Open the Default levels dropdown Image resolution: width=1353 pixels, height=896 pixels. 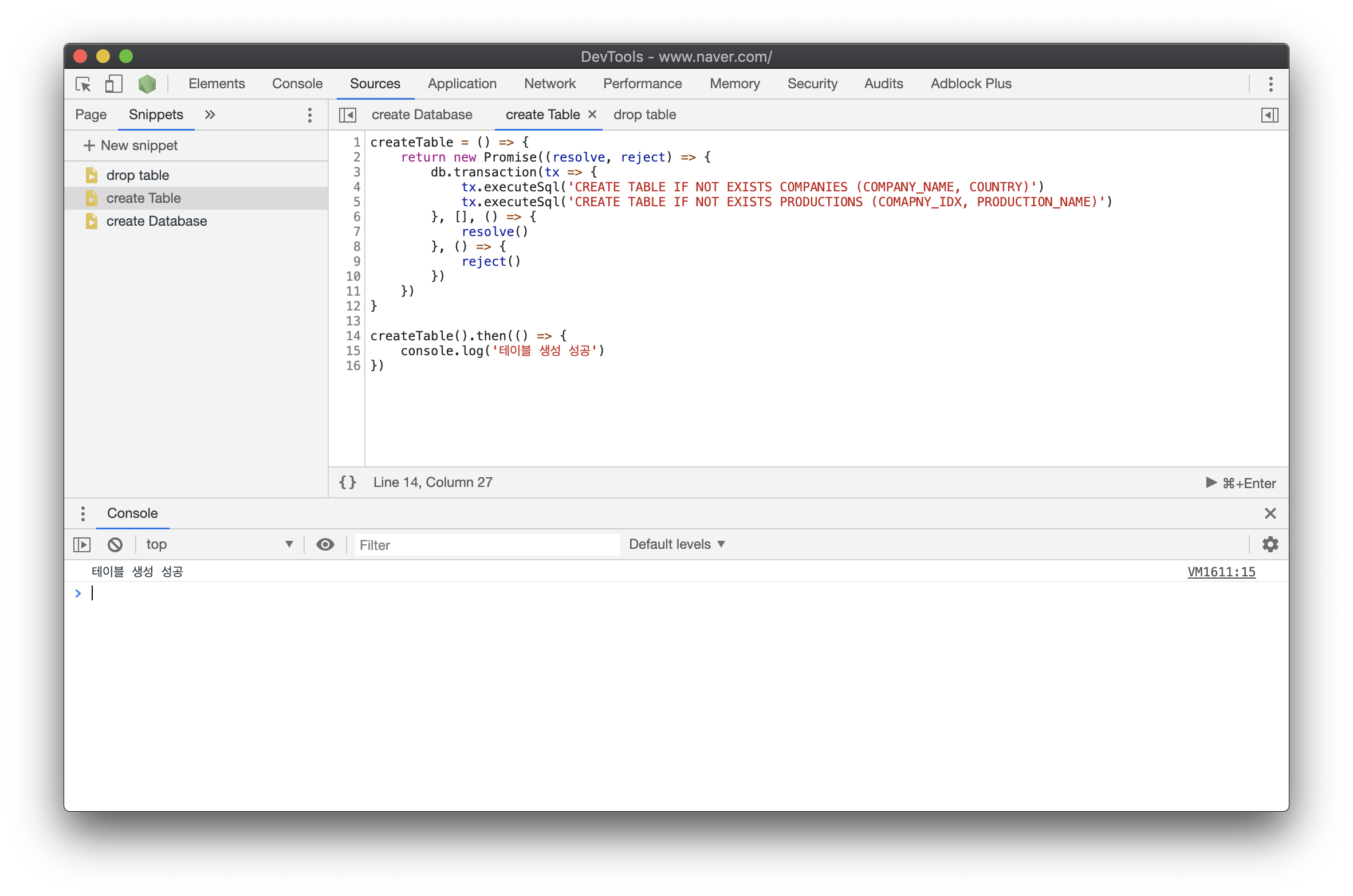(x=676, y=545)
